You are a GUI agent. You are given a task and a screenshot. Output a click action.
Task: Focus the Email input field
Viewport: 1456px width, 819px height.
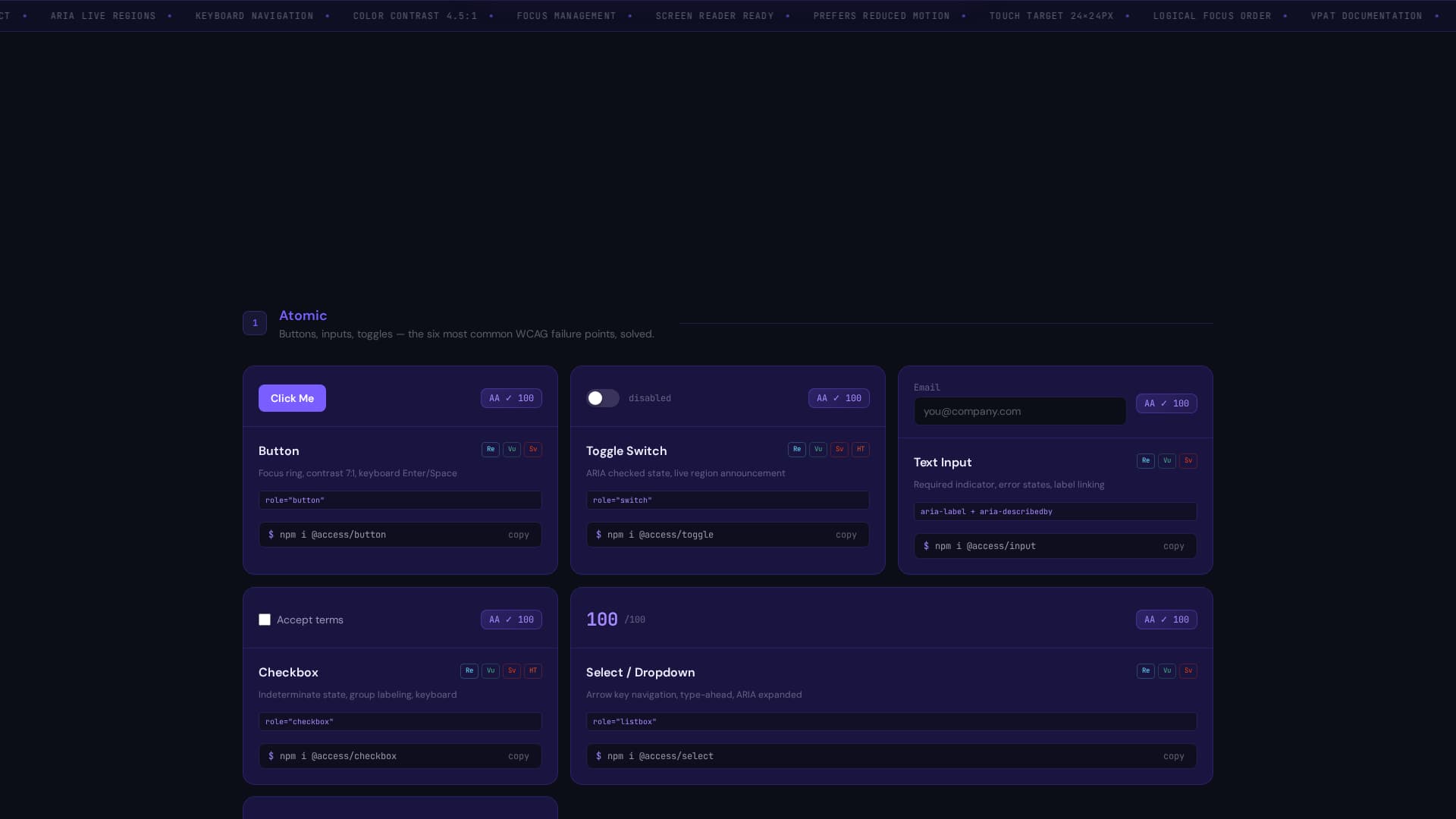coord(1019,411)
